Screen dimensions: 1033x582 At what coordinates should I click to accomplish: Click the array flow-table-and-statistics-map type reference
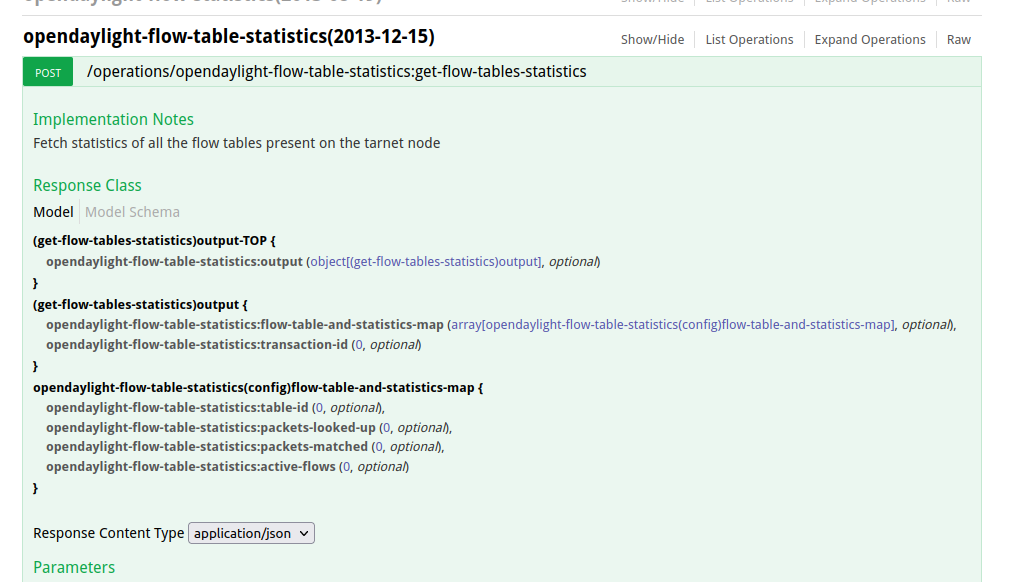[x=674, y=325]
